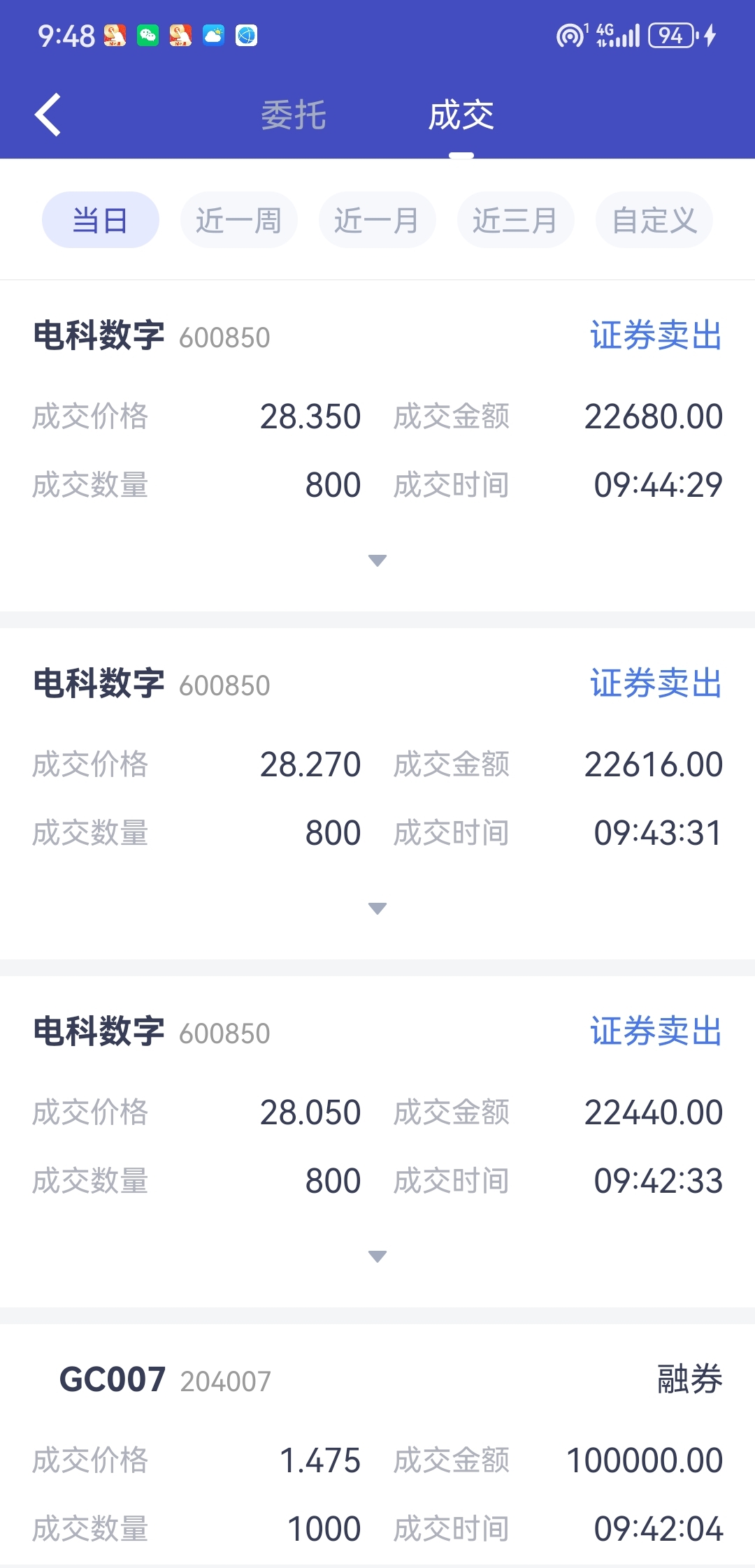Open the GC007 204007 trade record
Viewport: 755px width, 1568px height.
pos(377,1446)
